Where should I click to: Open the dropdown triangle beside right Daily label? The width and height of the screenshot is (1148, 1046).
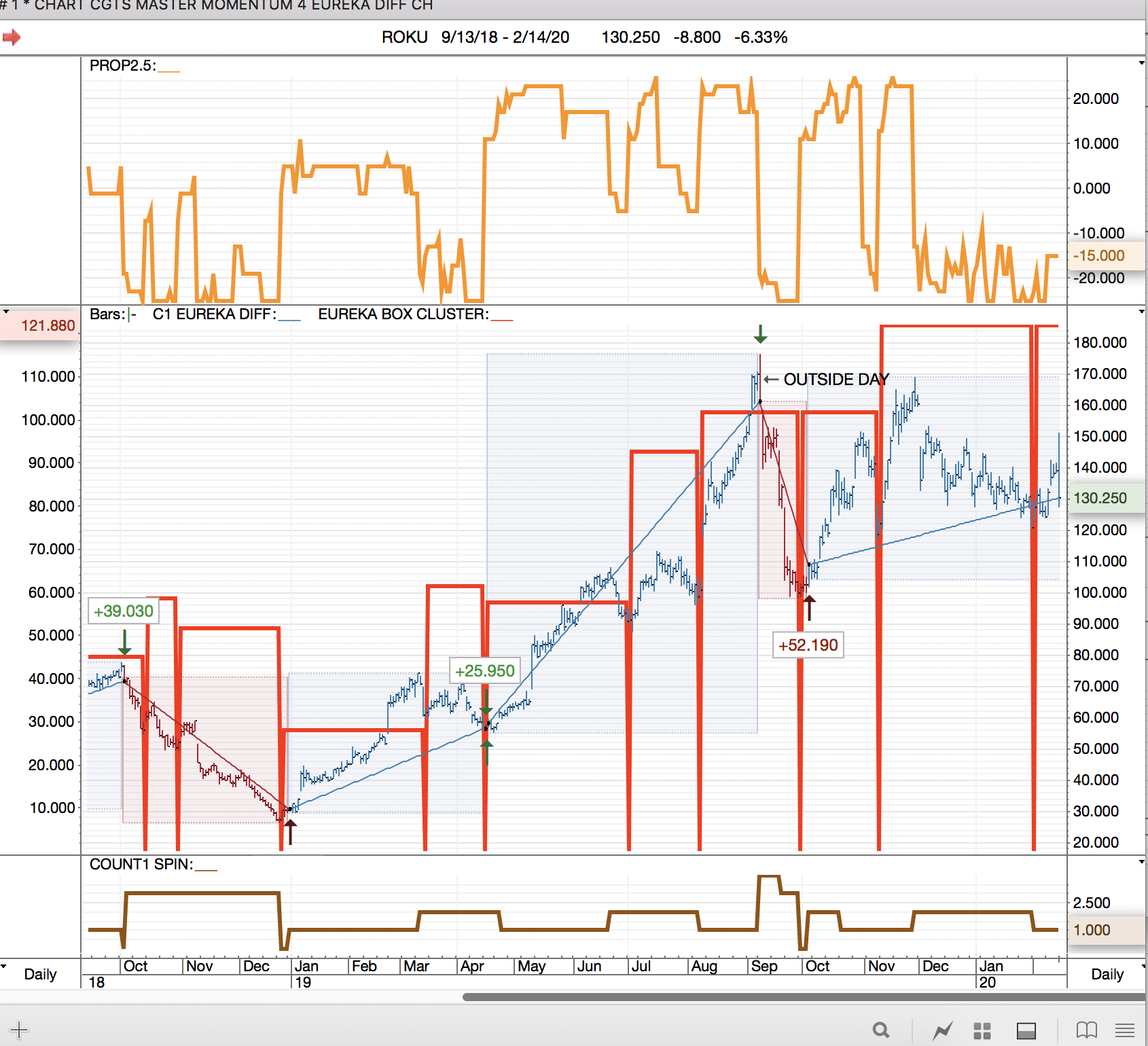tap(1144, 966)
